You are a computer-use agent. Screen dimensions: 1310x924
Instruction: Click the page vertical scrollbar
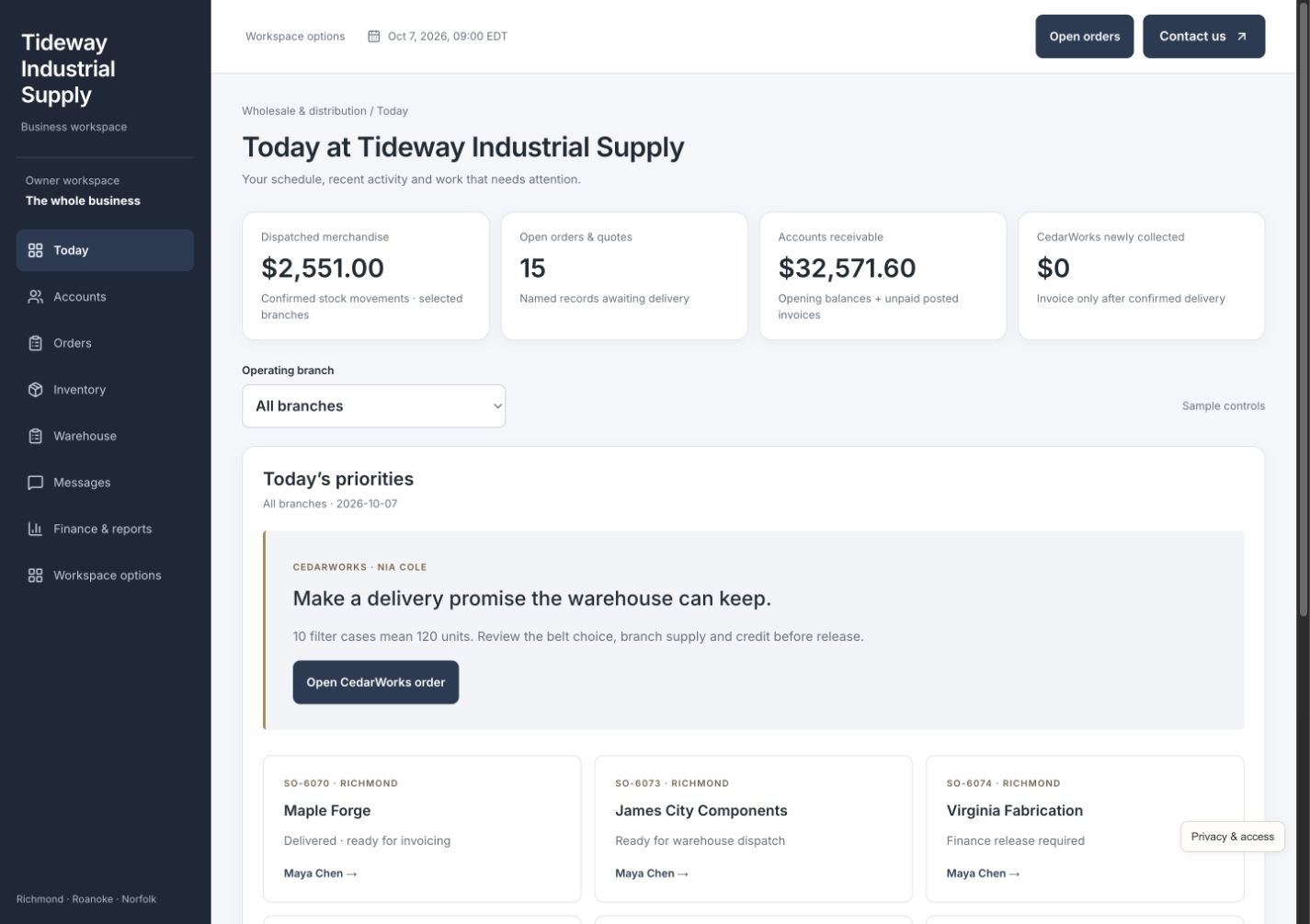point(1303,308)
